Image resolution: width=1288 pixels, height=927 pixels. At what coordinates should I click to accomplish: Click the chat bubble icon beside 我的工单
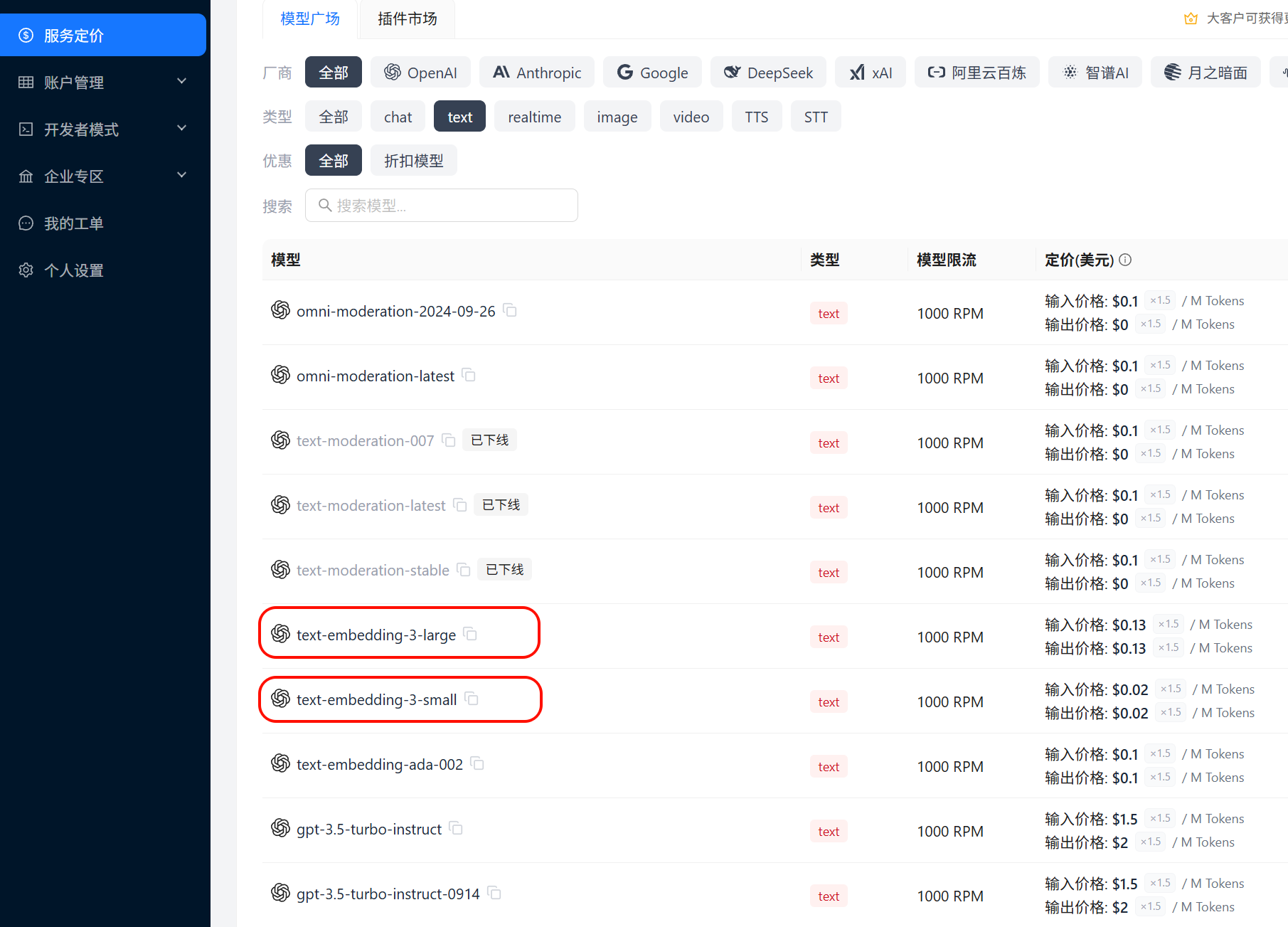pos(26,223)
